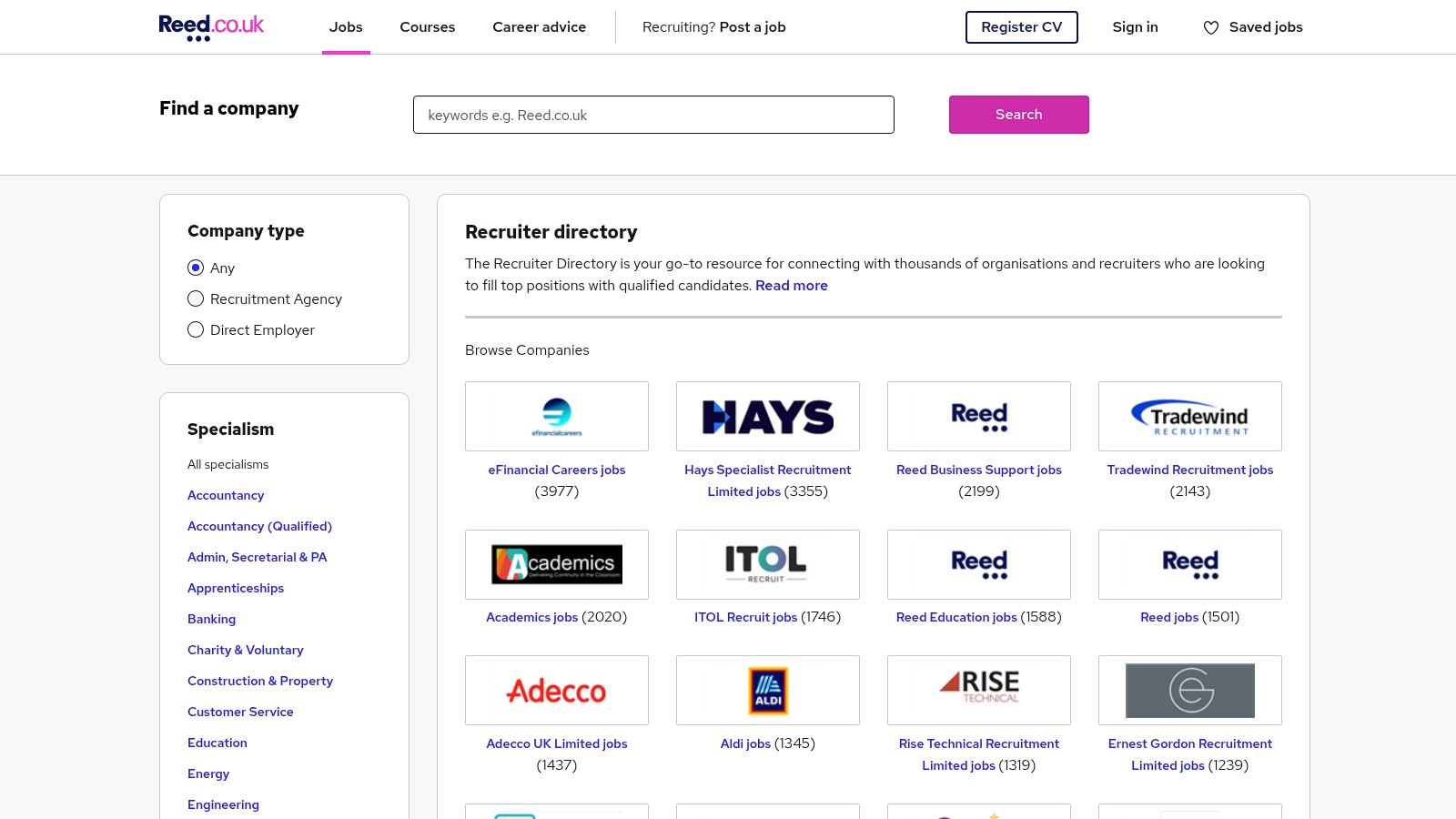Click the keywords search input field
Screen dimensions: 1456x819
click(653, 115)
